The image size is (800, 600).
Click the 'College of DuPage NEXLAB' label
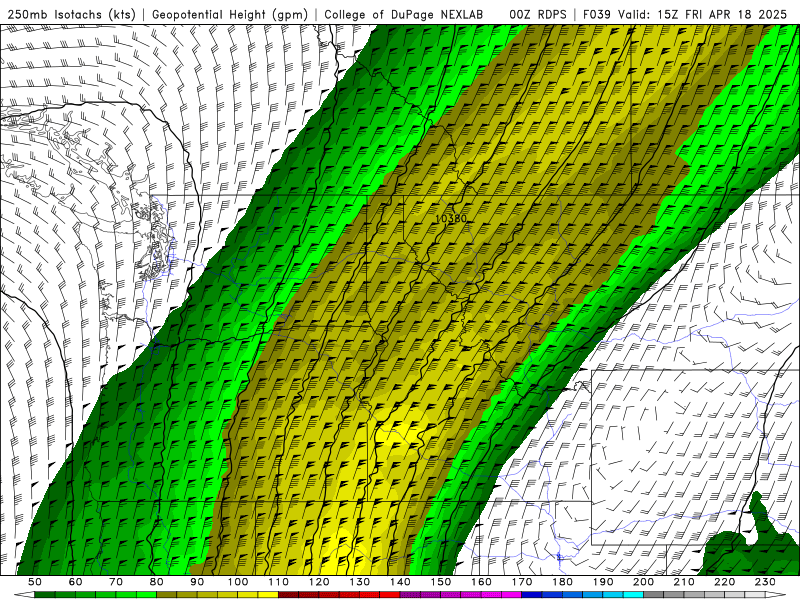click(404, 14)
